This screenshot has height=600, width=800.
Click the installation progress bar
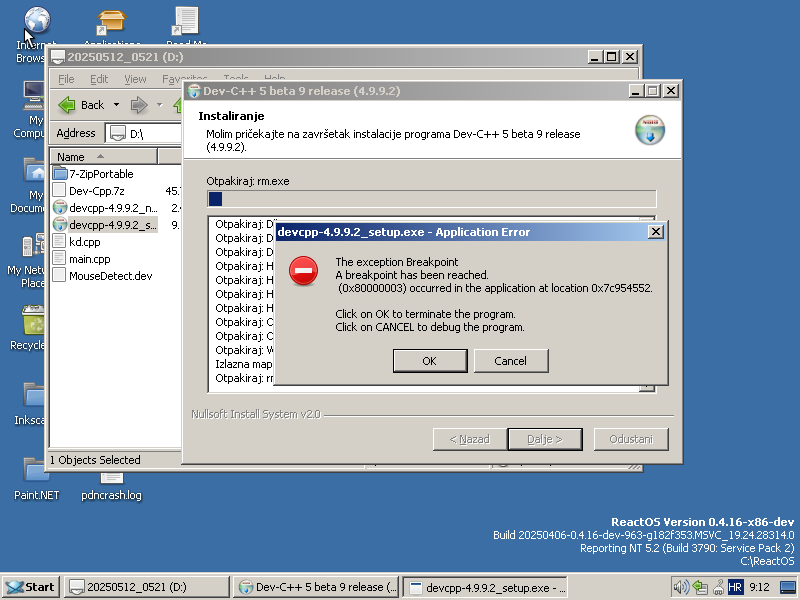[x=432, y=198]
